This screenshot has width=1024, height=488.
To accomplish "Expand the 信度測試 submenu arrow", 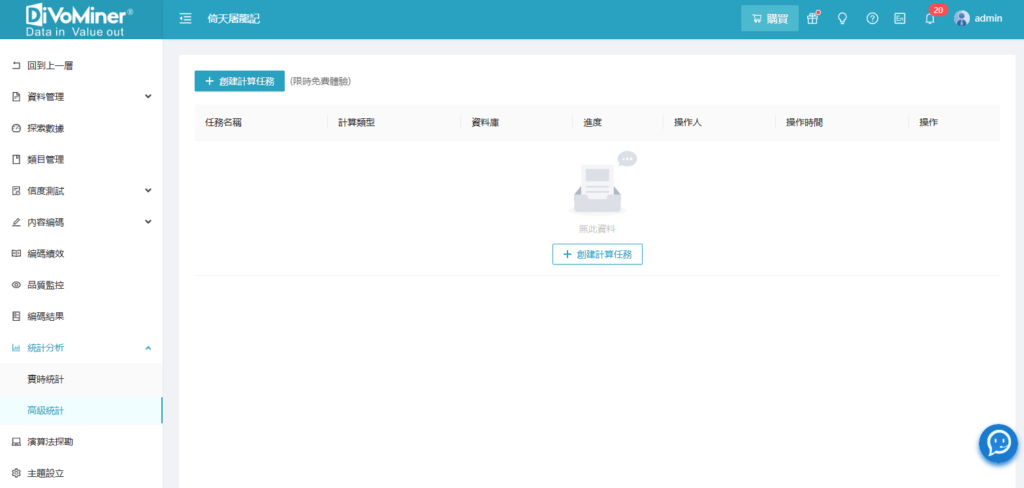I will click(x=148, y=191).
